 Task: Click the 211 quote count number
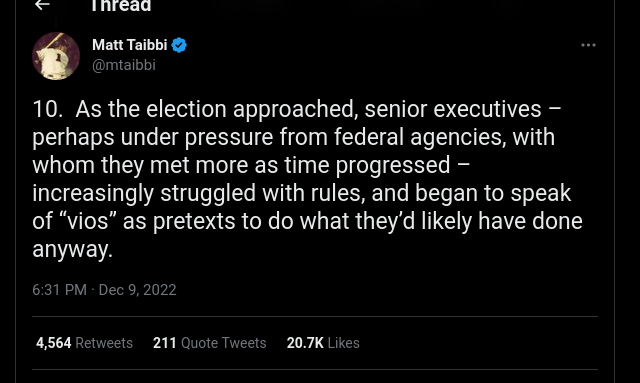pos(164,343)
